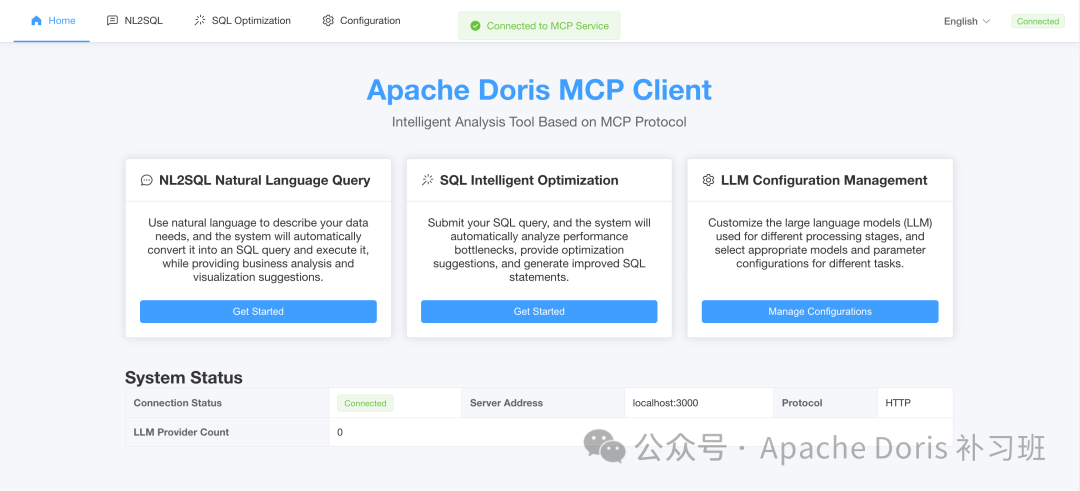The width and height of the screenshot is (1080, 491).
Task: Select the NL2SQL Natural Language Query card title
Action: (264, 180)
